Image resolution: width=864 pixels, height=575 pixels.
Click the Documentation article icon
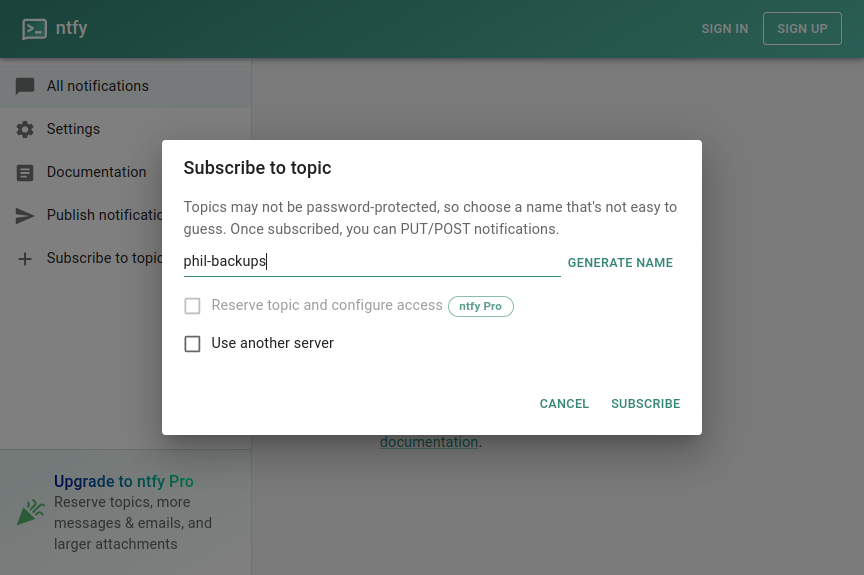coord(26,172)
